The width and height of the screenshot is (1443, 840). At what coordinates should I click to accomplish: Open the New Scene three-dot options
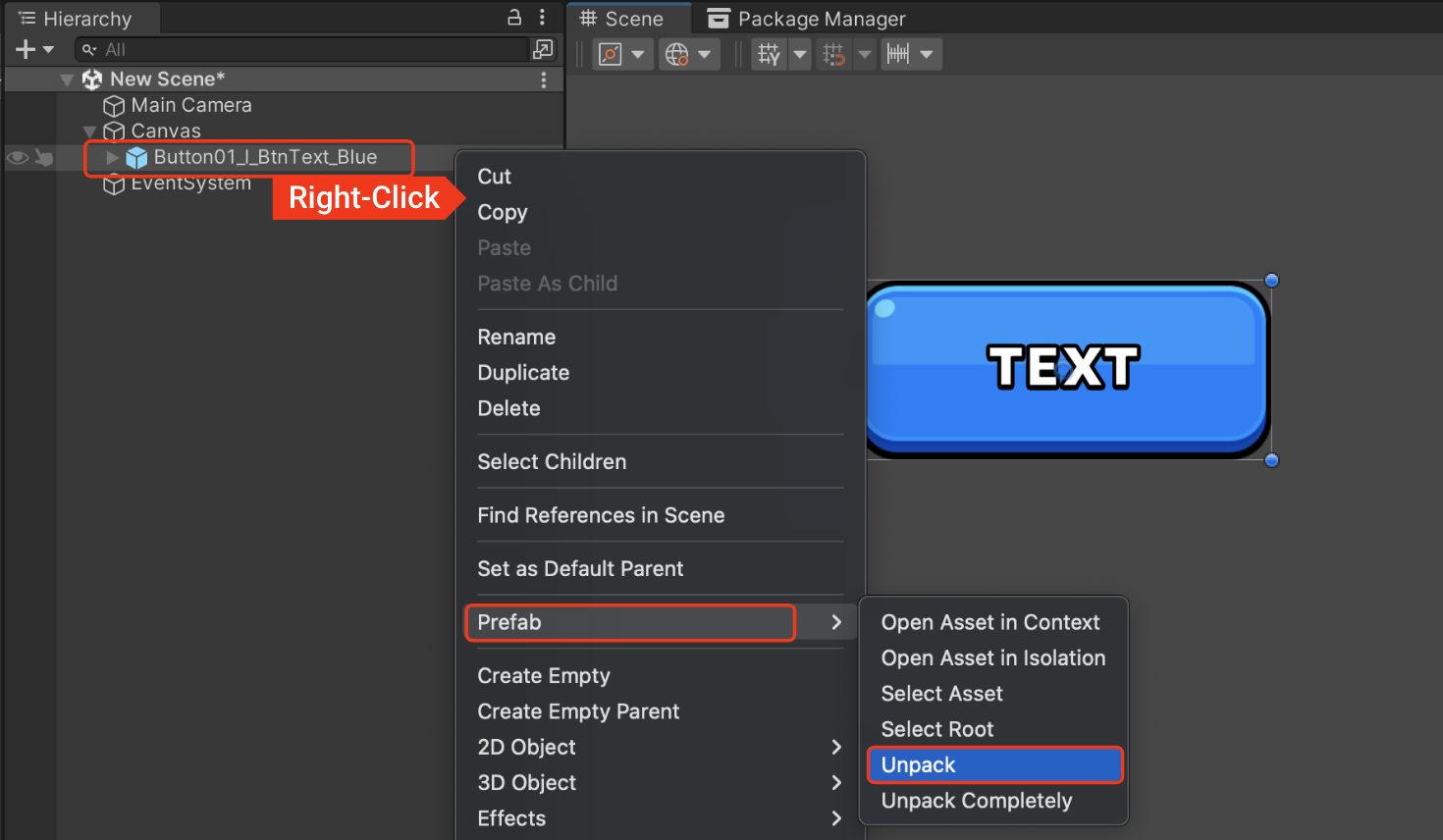click(544, 79)
